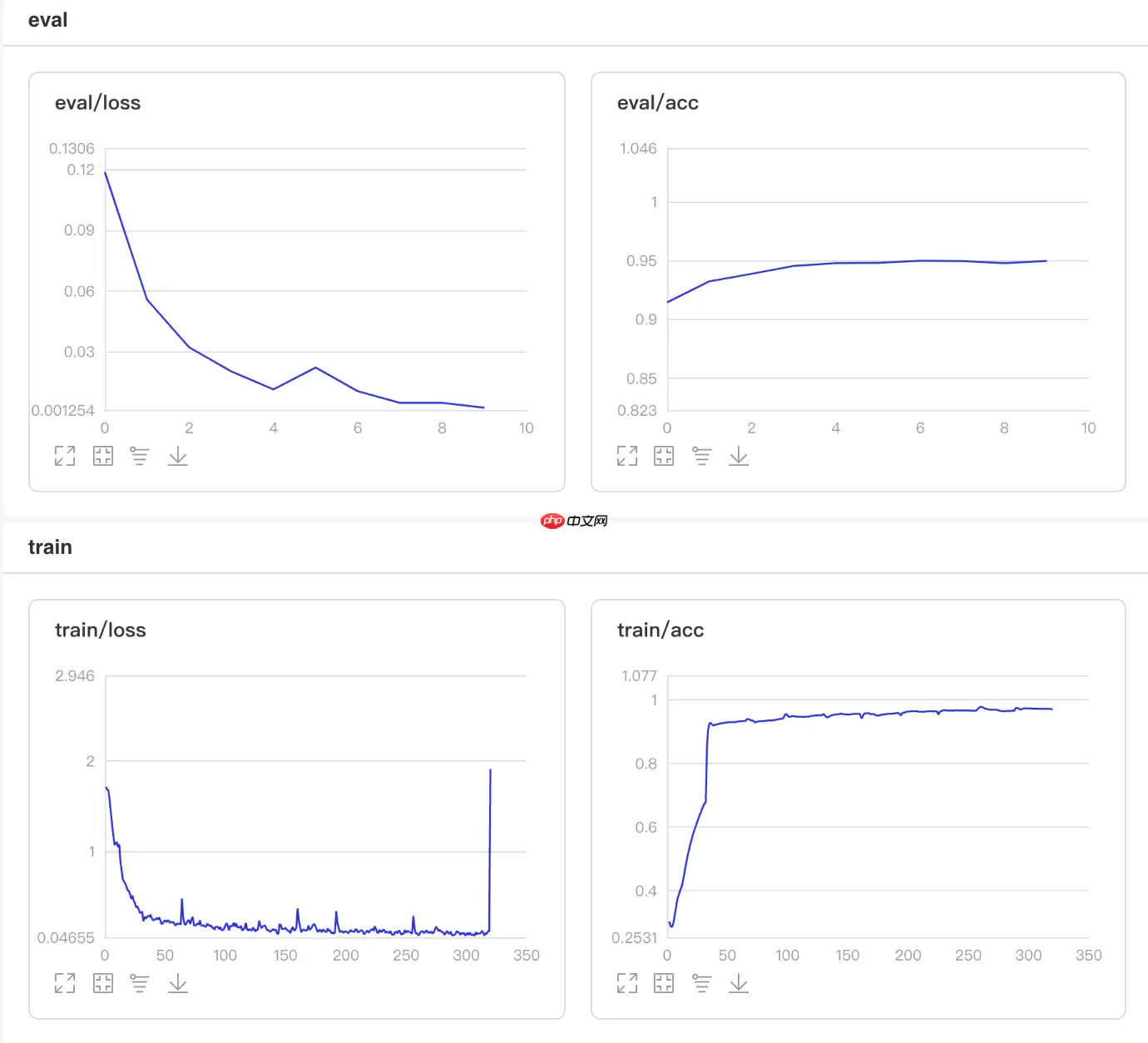Collapse the eval section header
This screenshot has height=1043, width=1148.
48,21
